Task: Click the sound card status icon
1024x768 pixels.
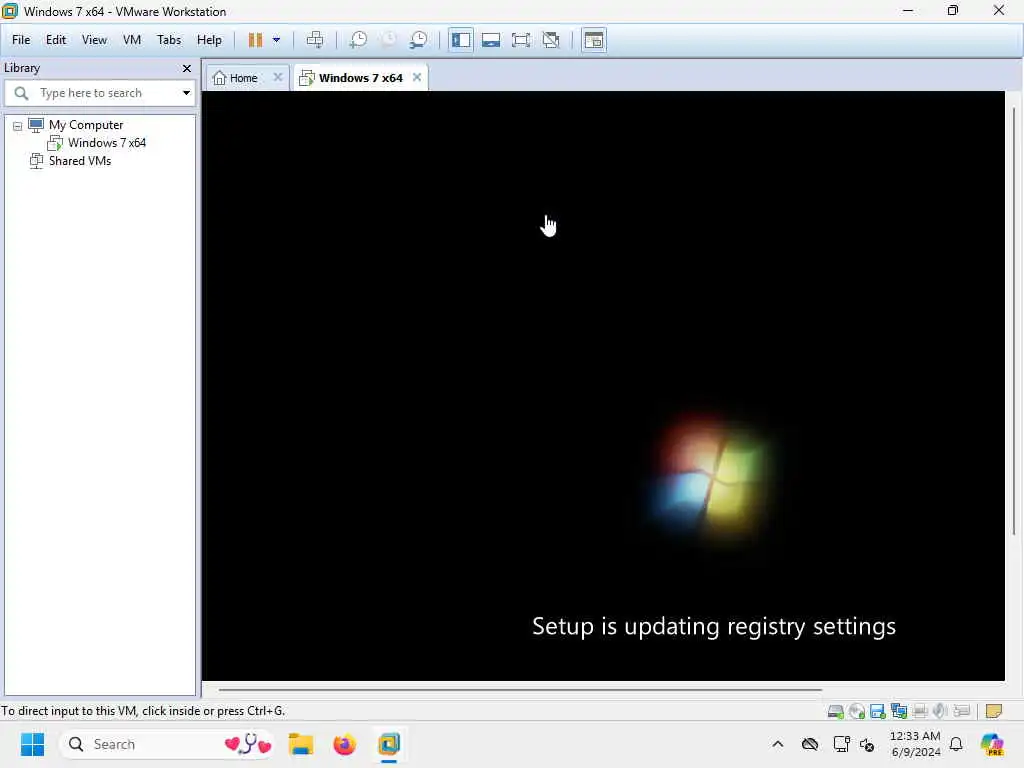Action: (x=940, y=711)
